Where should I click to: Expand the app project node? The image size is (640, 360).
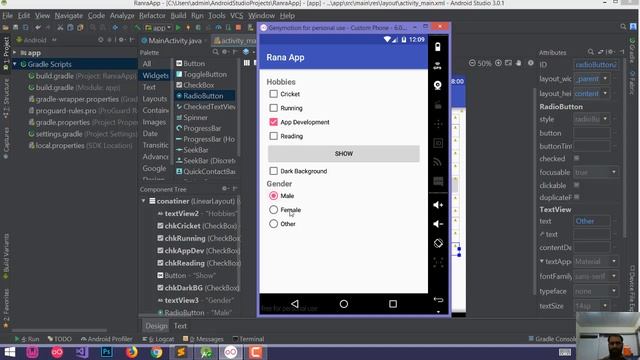tap(15, 53)
